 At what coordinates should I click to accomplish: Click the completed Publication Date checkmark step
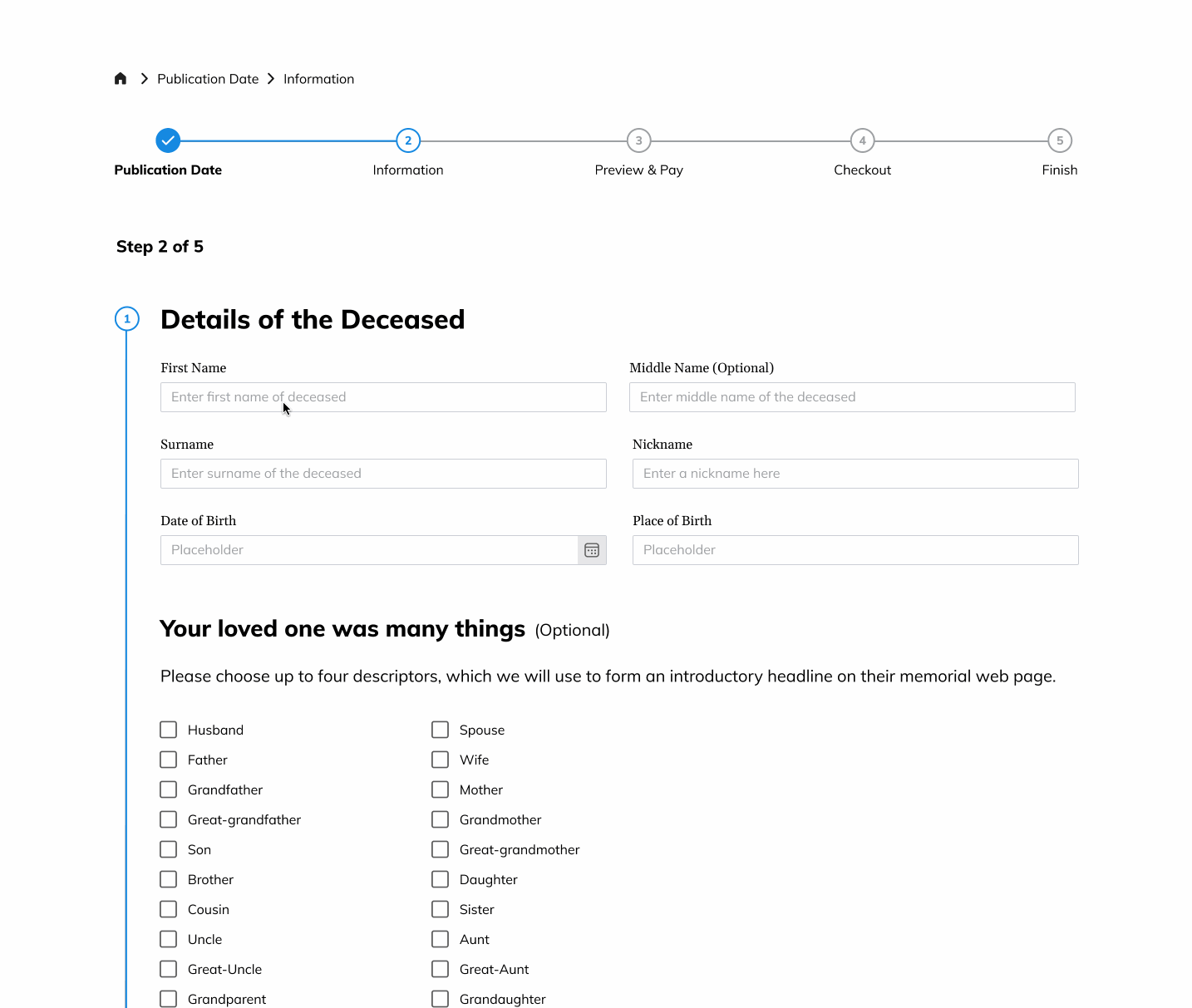point(168,140)
